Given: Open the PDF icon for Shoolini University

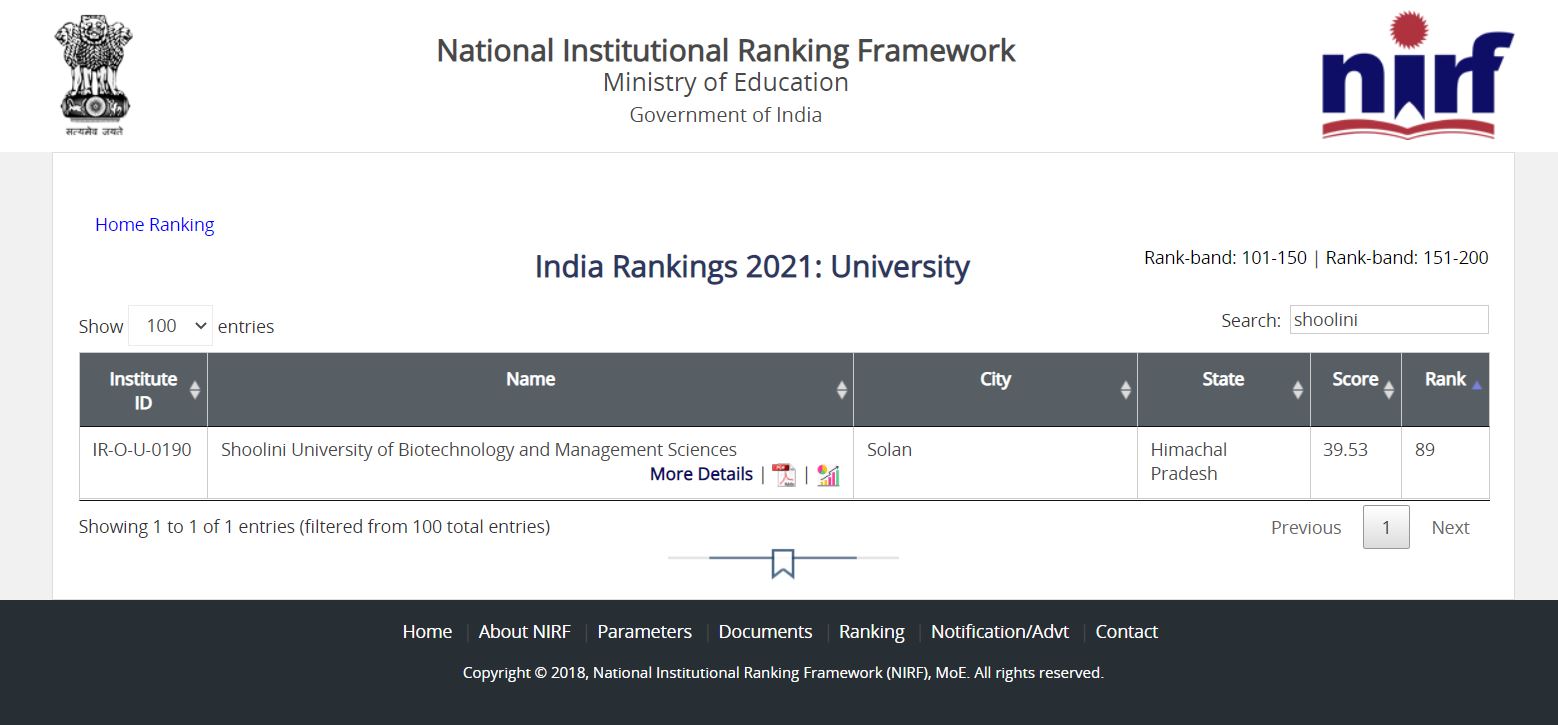Looking at the screenshot, I should point(784,475).
